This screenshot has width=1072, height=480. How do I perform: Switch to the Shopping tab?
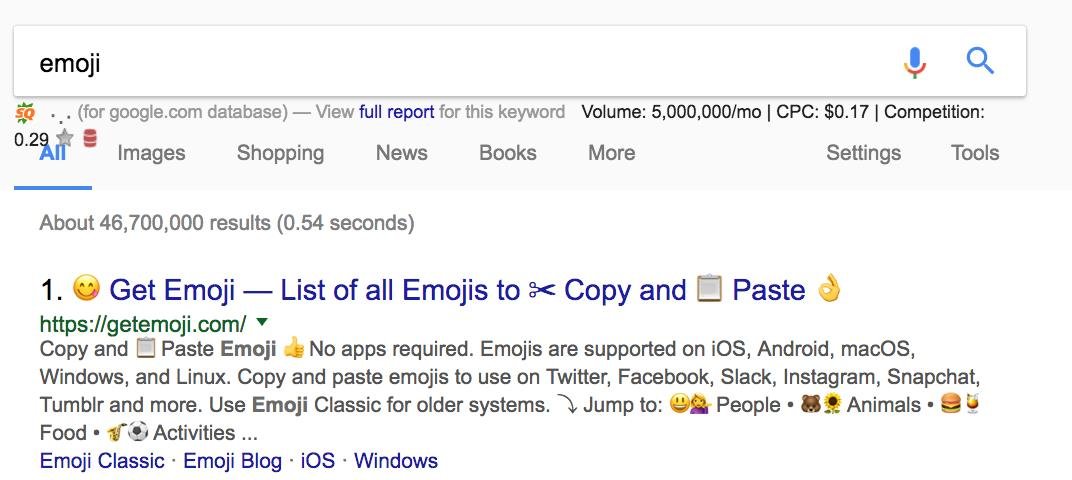(x=280, y=153)
